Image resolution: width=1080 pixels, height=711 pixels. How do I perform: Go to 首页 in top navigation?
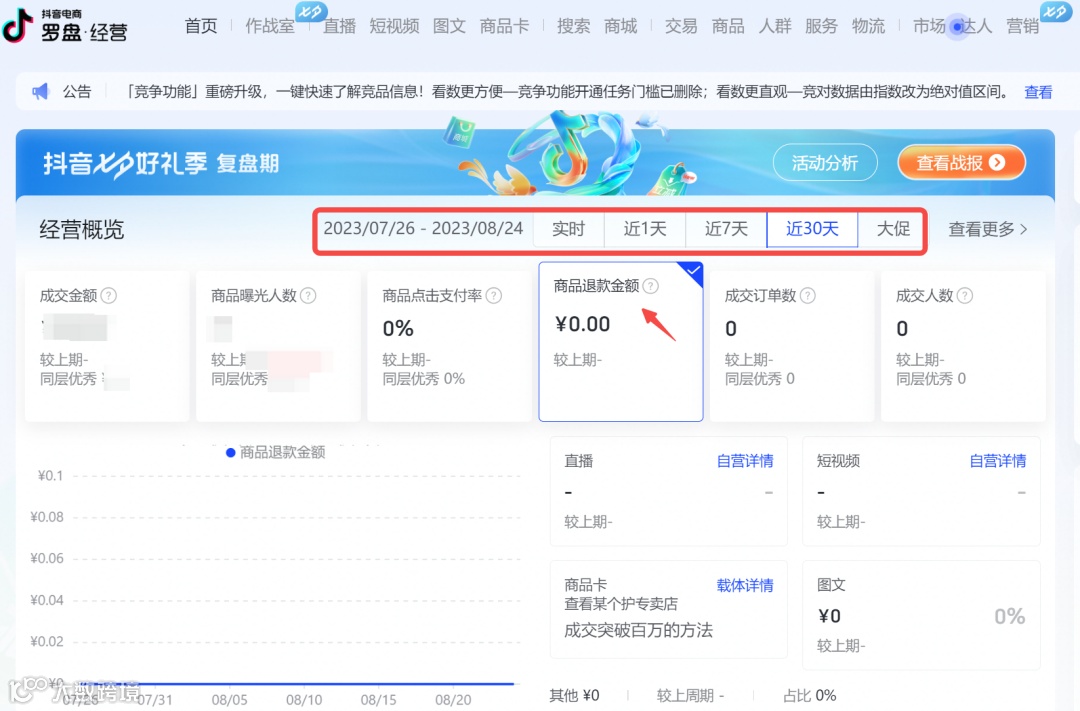(x=201, y=26)
